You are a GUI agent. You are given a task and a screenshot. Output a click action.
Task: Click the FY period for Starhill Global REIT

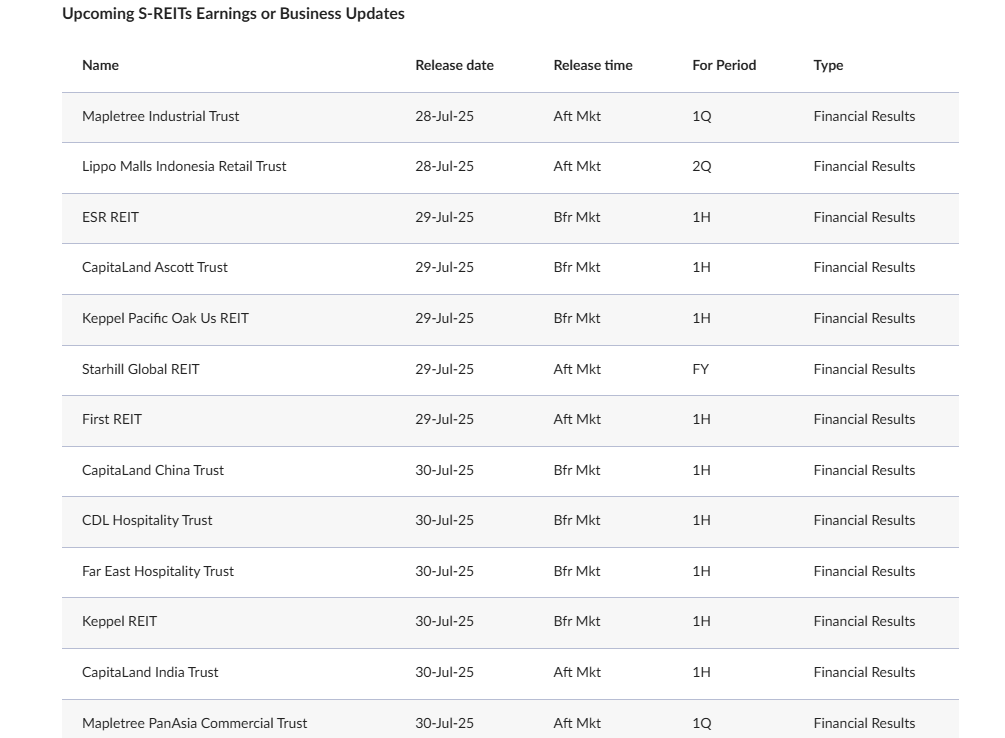coord(700,369)
